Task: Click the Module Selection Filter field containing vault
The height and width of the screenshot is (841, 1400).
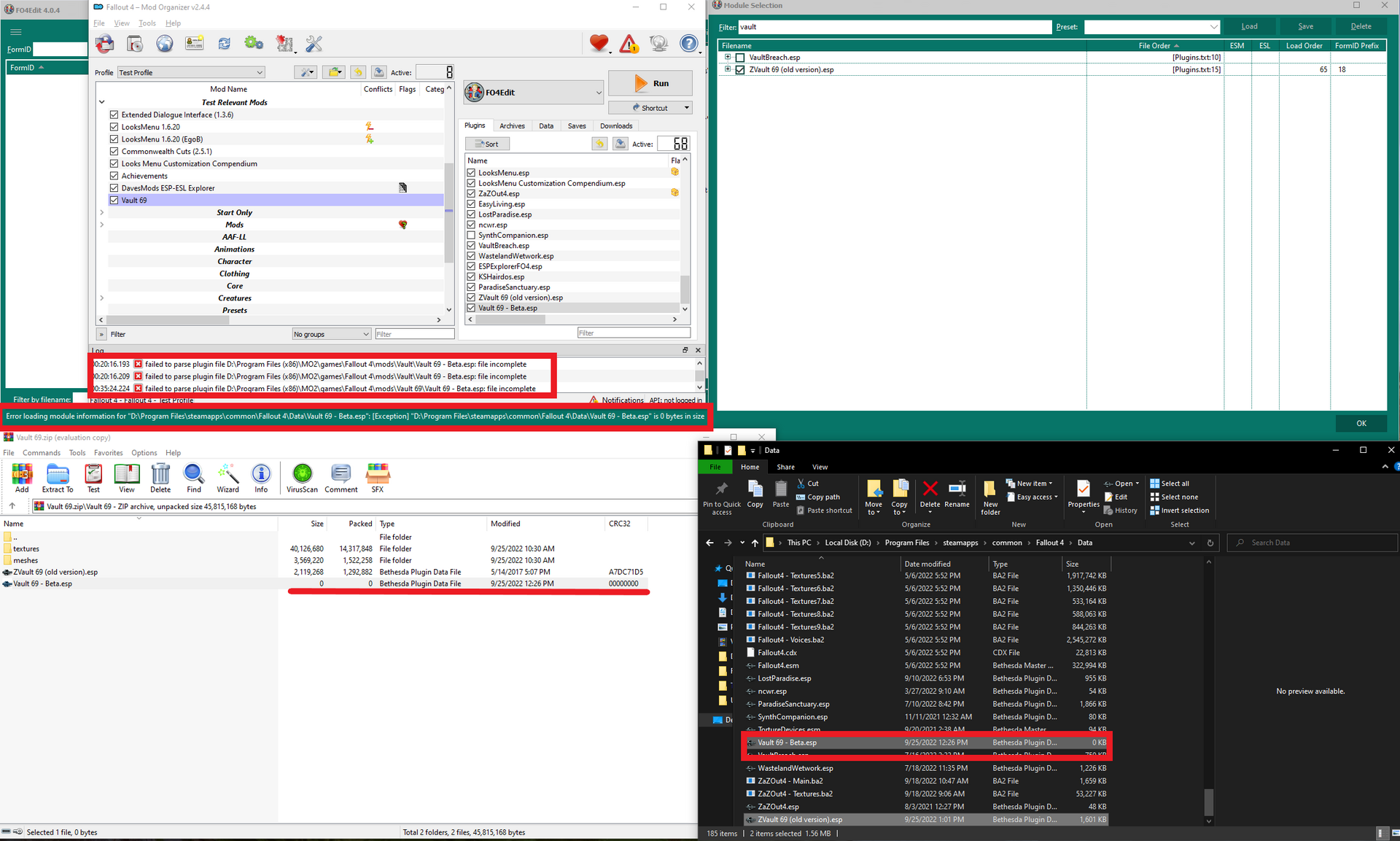Action: point(895,27)
